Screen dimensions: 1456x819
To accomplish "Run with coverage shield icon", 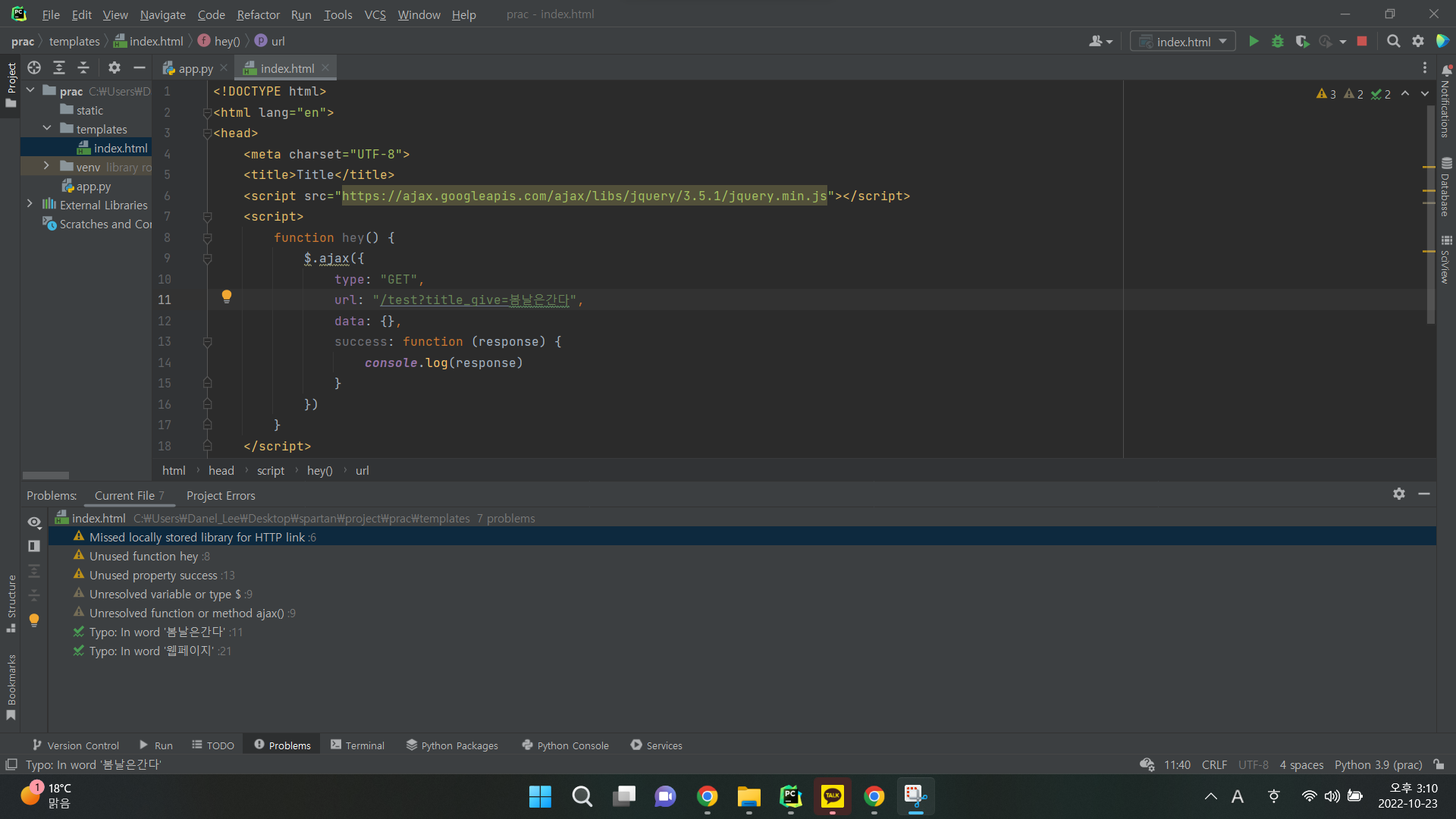I will [x=1302, y=42].
